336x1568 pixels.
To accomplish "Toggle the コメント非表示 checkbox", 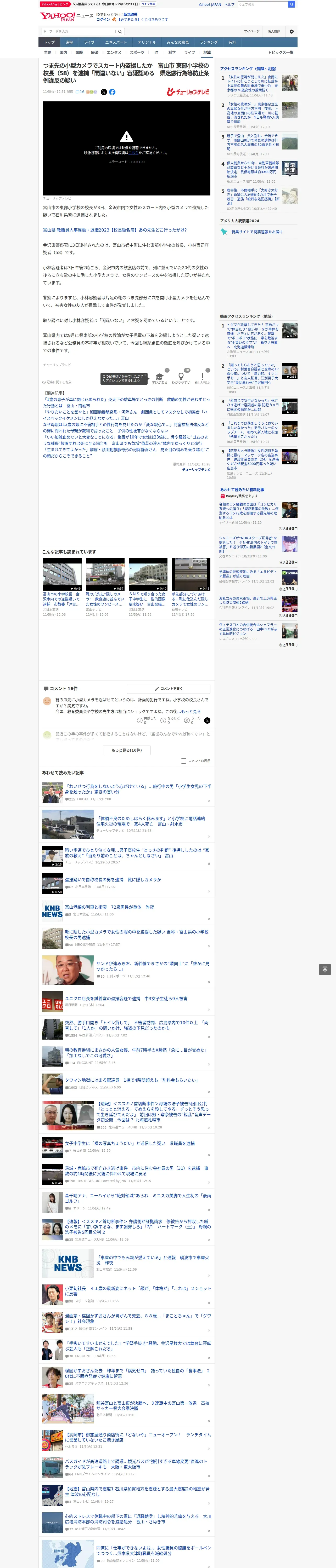I will (x=183, y=761).
